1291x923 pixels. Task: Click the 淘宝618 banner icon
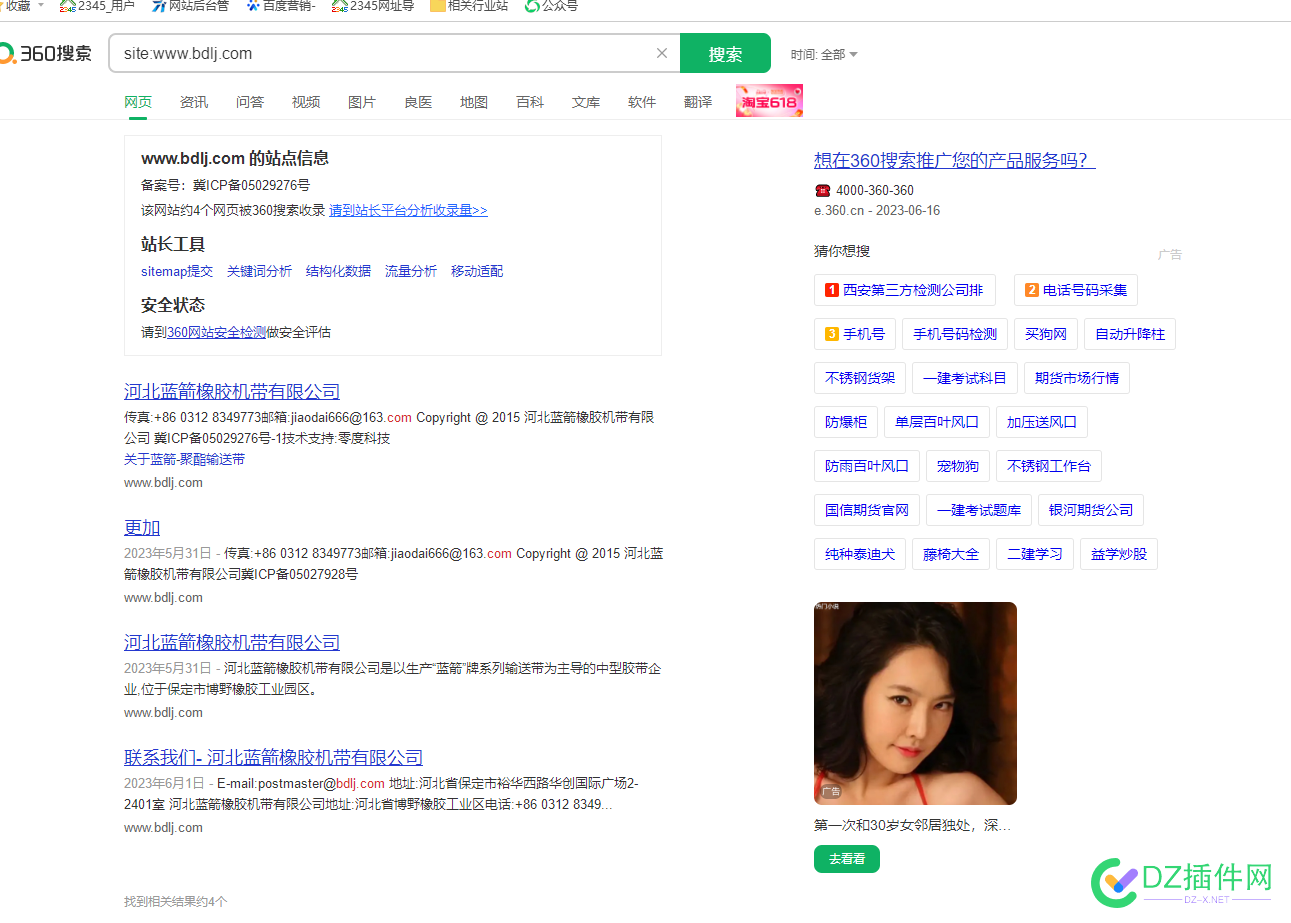[x=769, y=101]
